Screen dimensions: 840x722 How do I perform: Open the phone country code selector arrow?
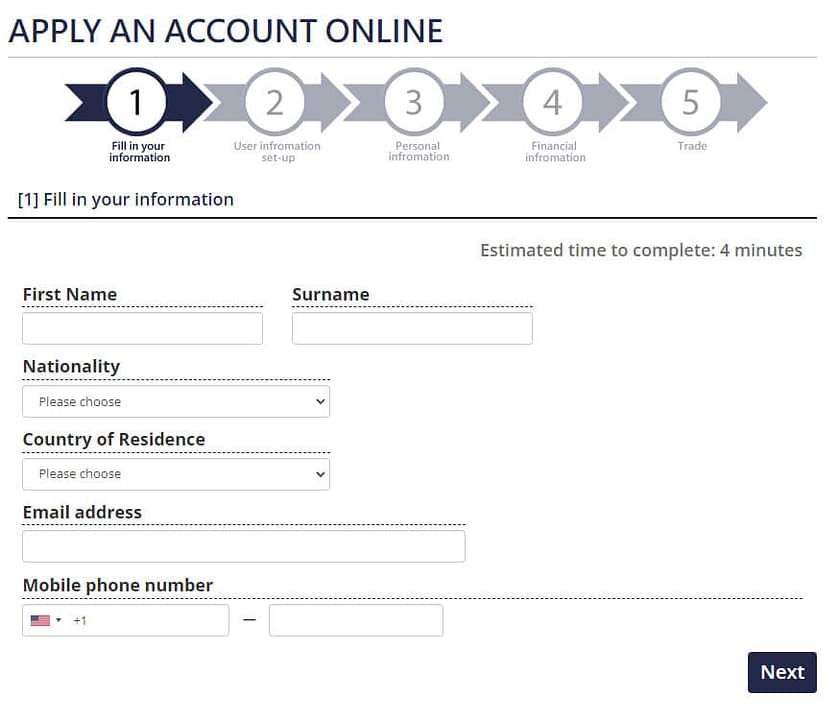pyautogui.click(x=58, y=621)
